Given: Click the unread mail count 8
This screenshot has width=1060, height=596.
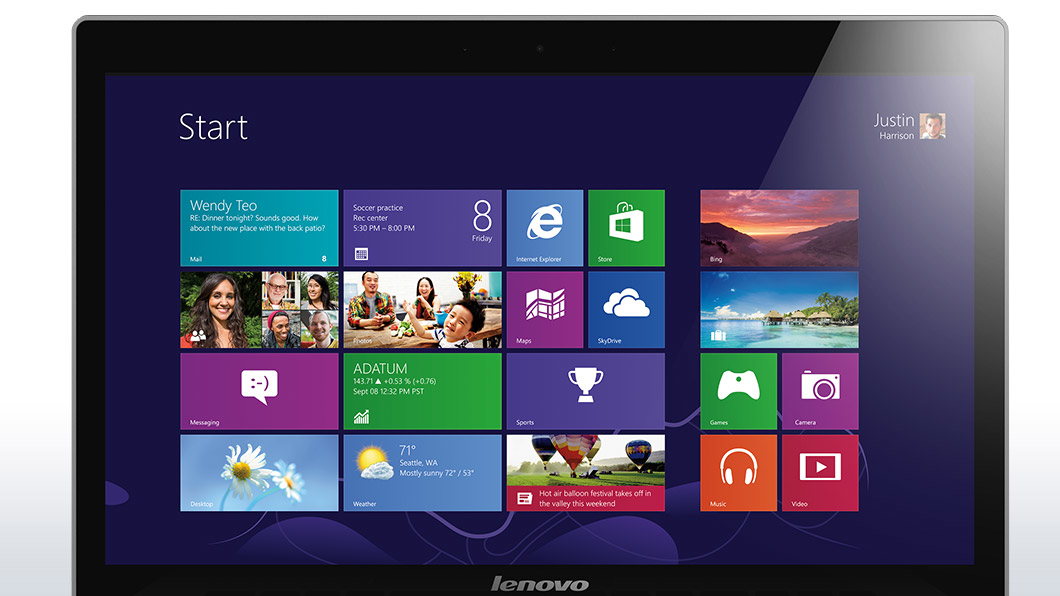Looking at the screenshot, I should coord(324,259).
